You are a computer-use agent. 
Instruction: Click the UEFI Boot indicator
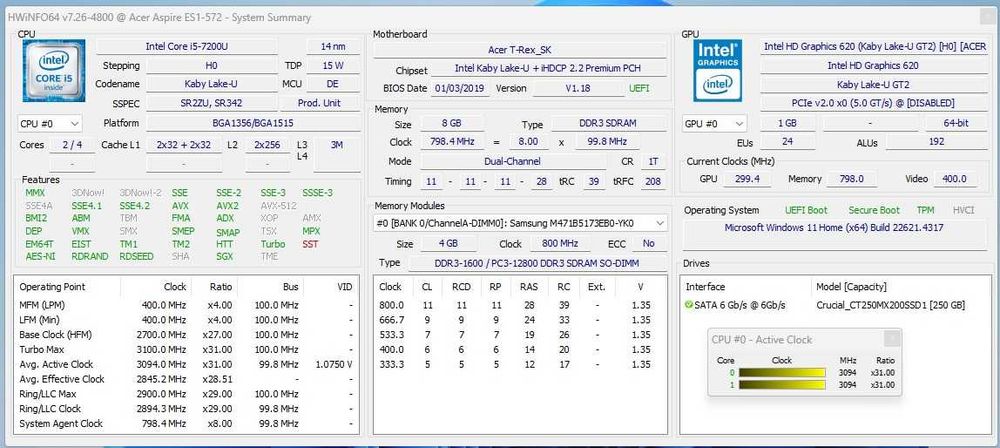point(806,210)
